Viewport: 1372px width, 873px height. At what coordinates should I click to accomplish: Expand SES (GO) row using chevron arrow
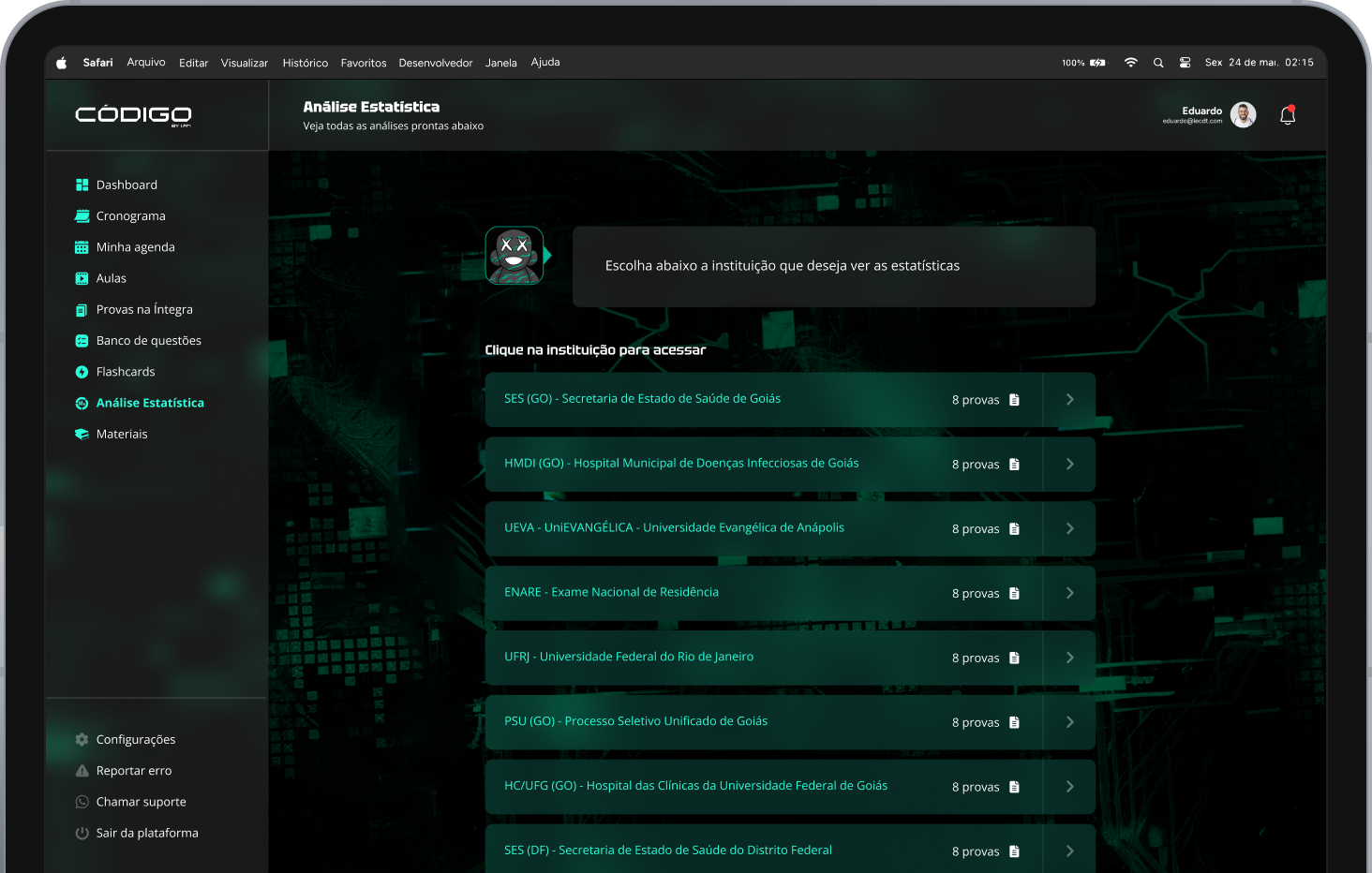click(x=1069, y=400)
